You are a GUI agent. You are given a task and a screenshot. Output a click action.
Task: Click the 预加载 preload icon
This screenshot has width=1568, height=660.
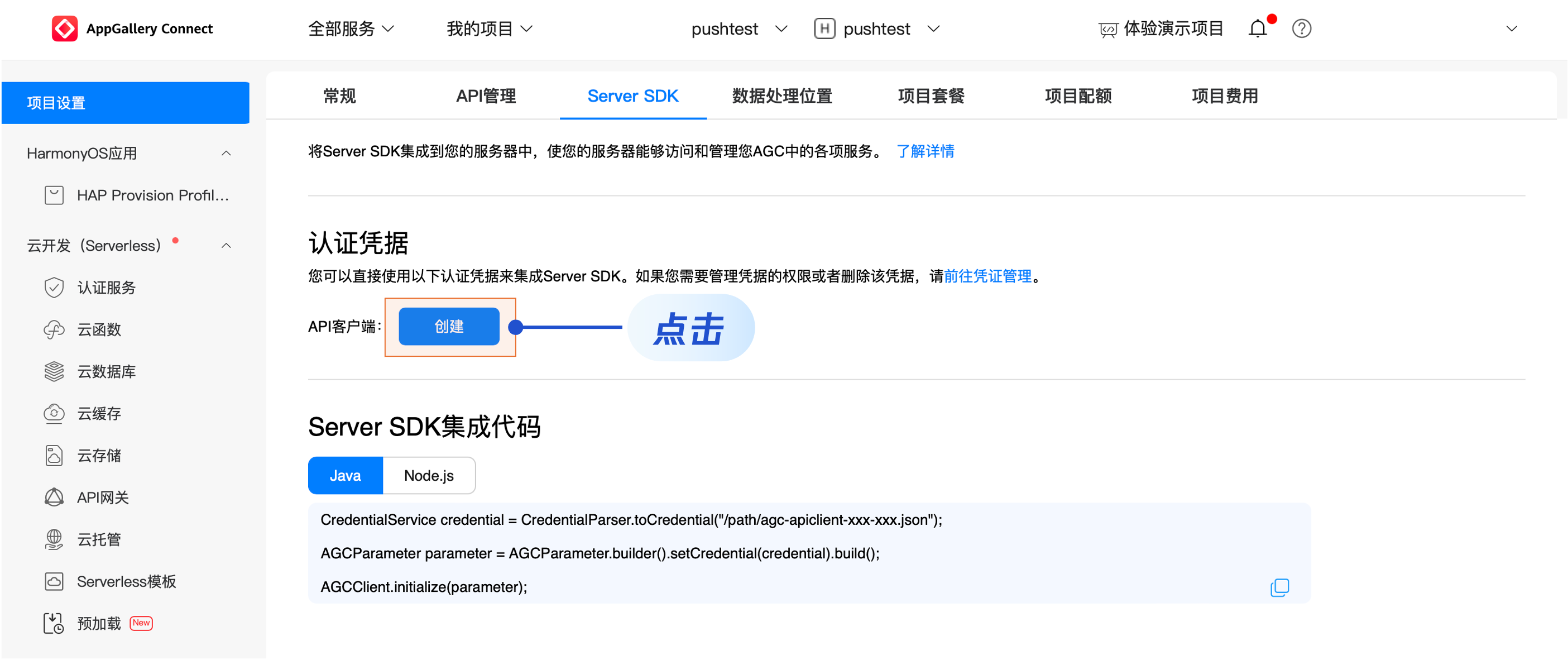point(54,624)
